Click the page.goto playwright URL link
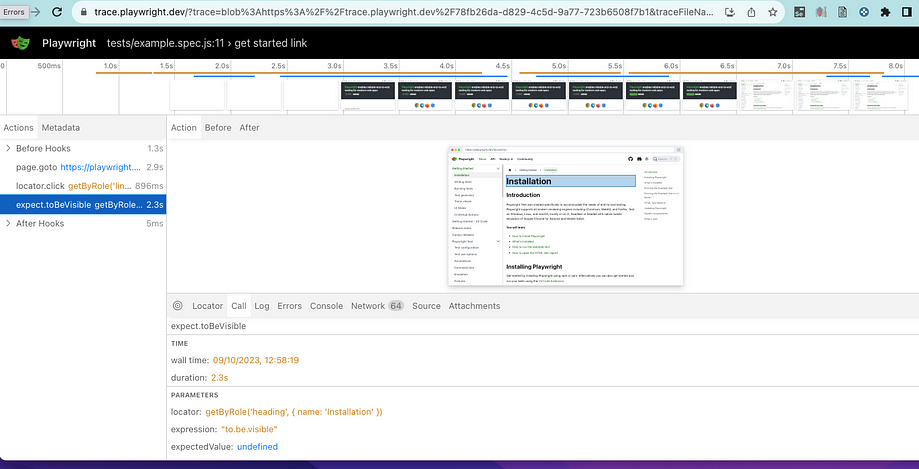Viewport: 919px width, 469px height. pyautogui.click(x=101, y=167)
